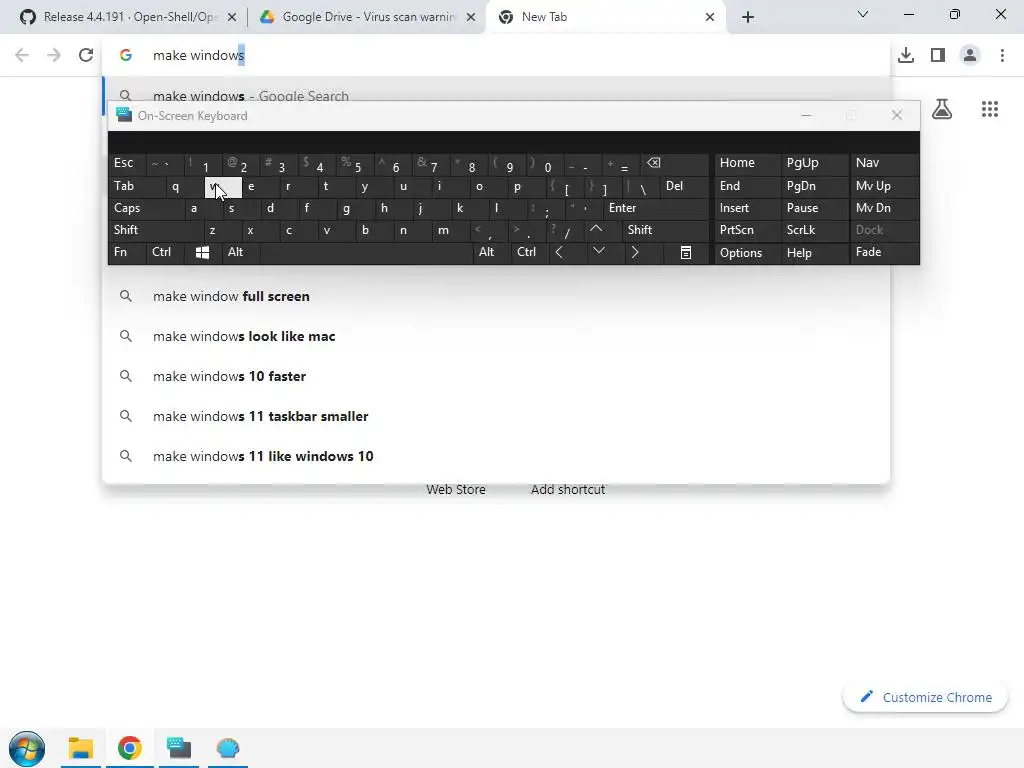This screenshot has height=768, width=1024.
Task: Click the Enter key on On-Screen Keyboard
Action: click(x=656, y=208)
